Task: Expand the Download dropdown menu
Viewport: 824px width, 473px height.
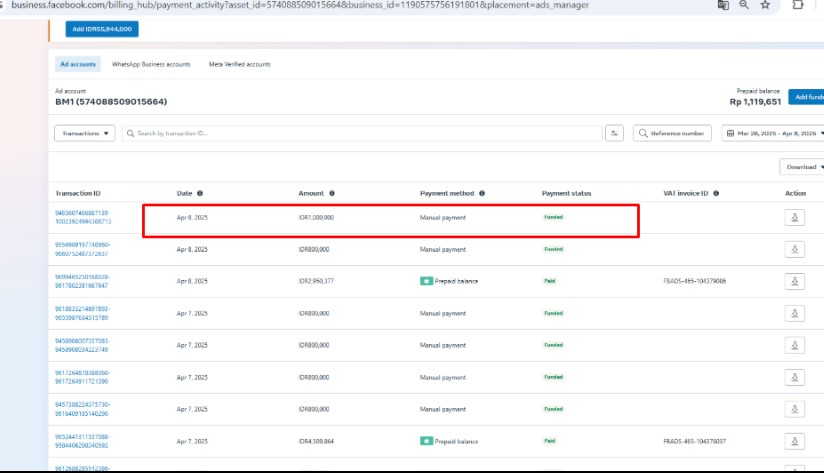Action: pos(801,167)
